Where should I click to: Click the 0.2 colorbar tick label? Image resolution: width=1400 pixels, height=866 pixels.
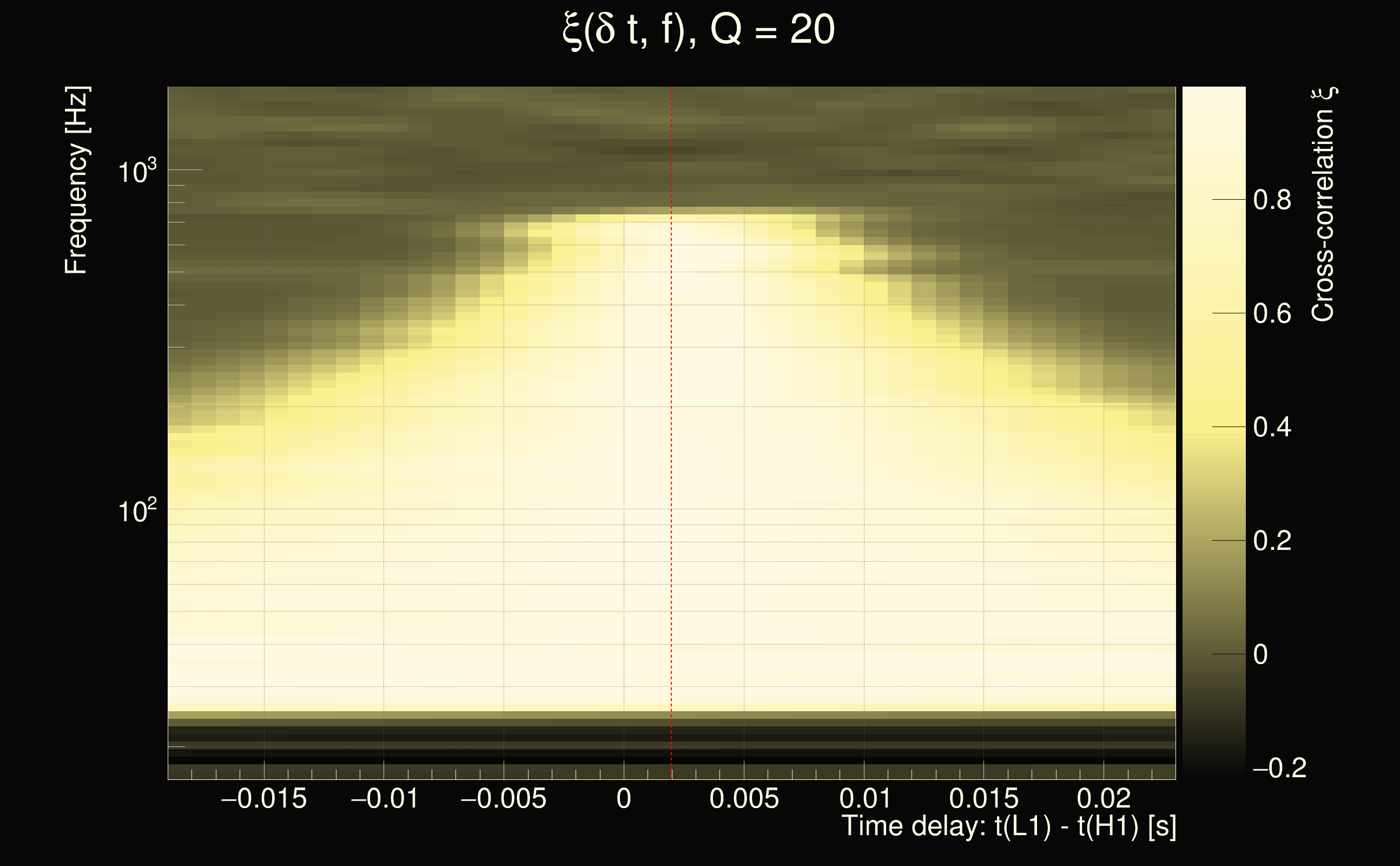[1272, 541]
